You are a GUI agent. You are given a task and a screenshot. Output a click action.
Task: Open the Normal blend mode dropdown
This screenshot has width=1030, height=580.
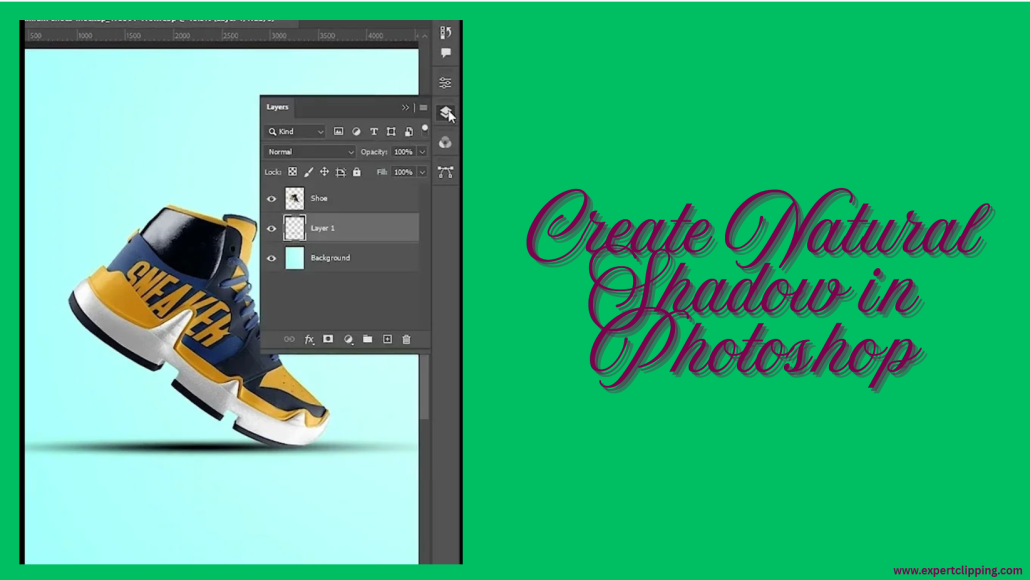(309, 152)
